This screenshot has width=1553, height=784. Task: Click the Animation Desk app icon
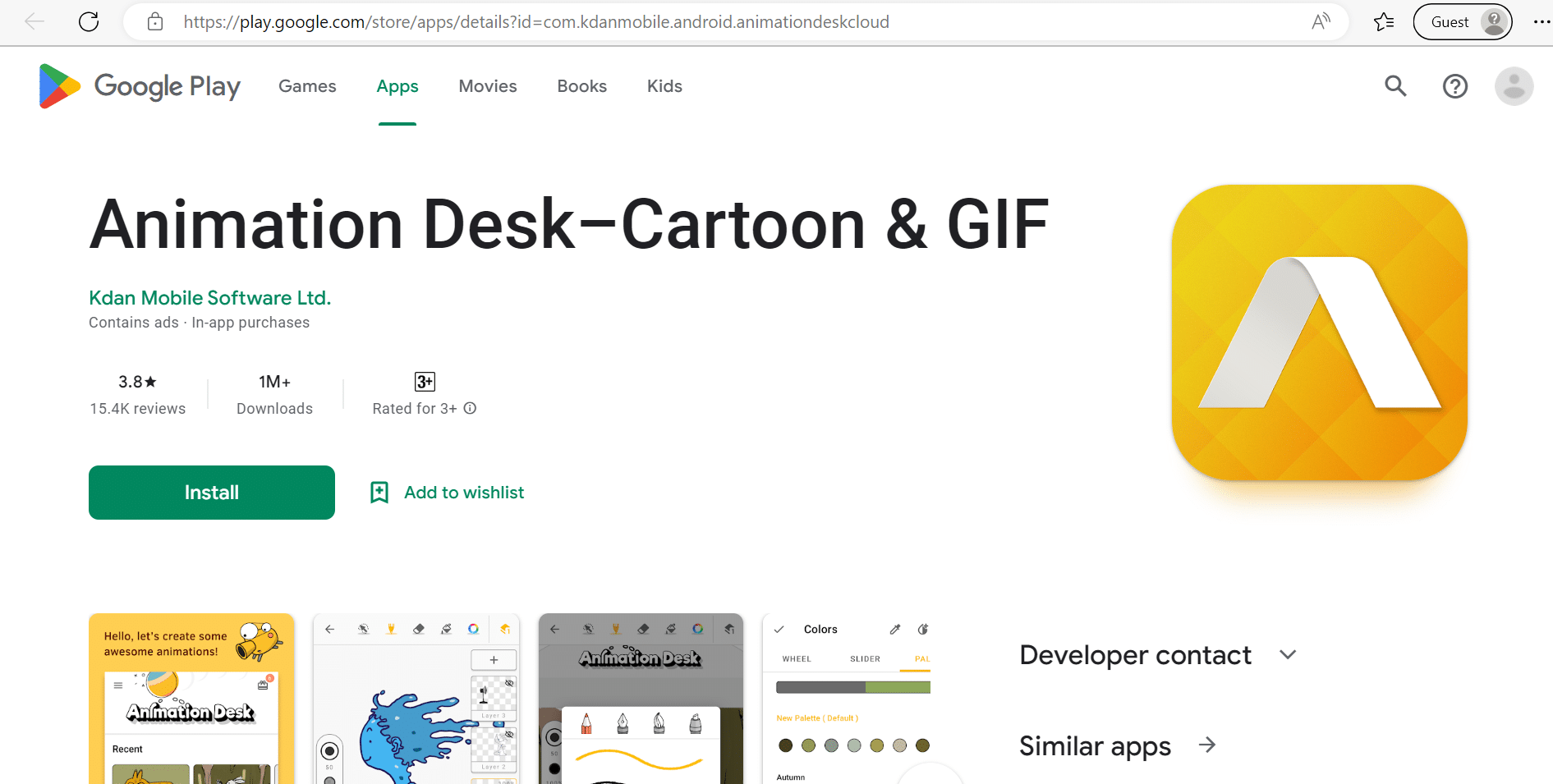(x=1320, y=332)
